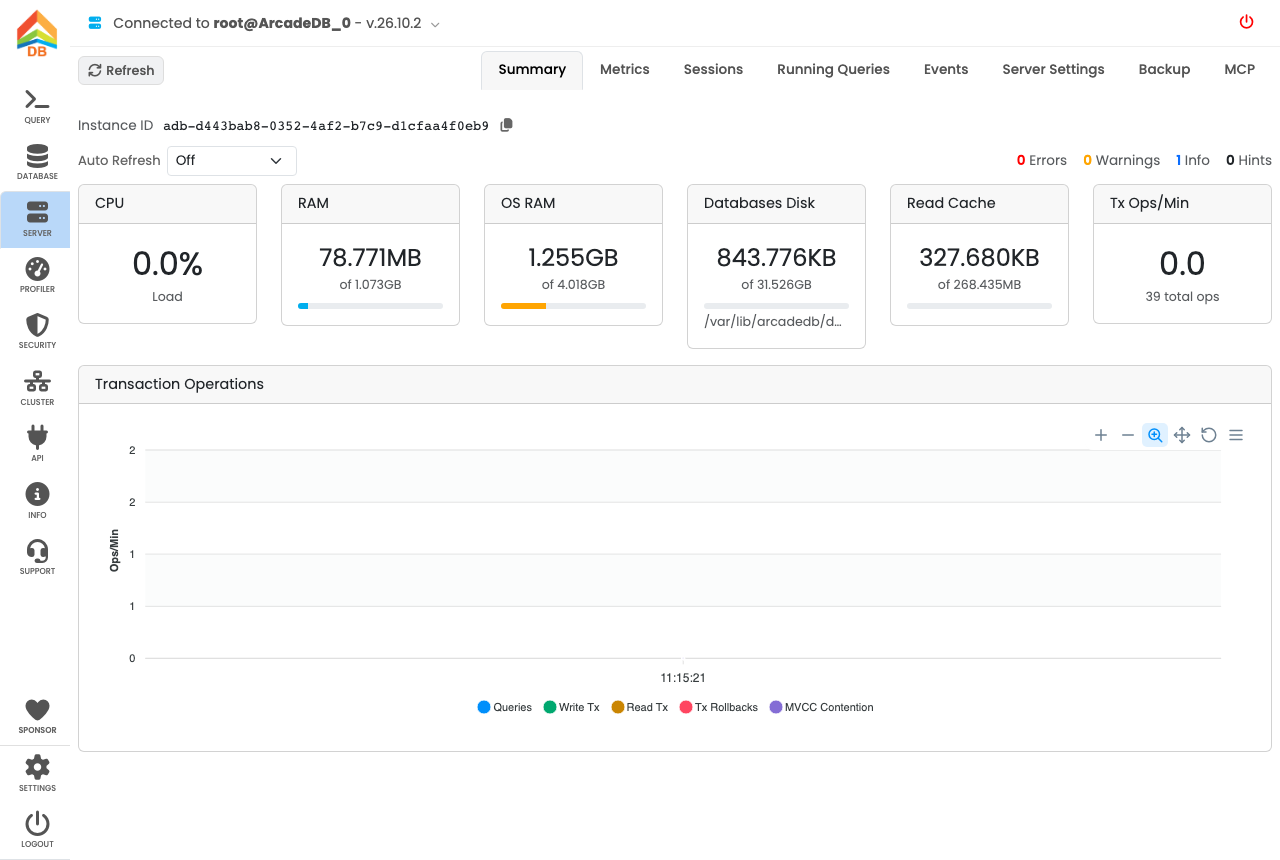Click the Refresh button
The image size is (1280, 860).
121,70
